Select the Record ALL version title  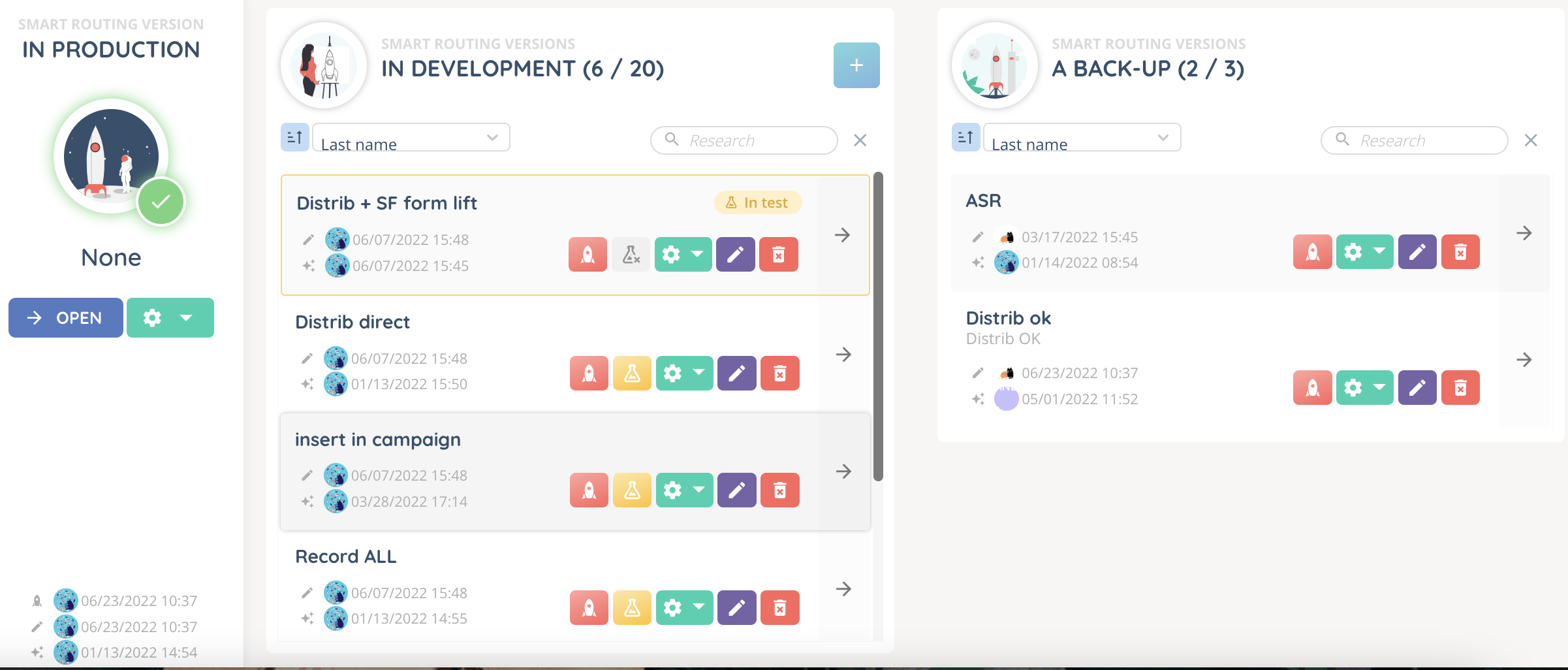coord(345,556)
